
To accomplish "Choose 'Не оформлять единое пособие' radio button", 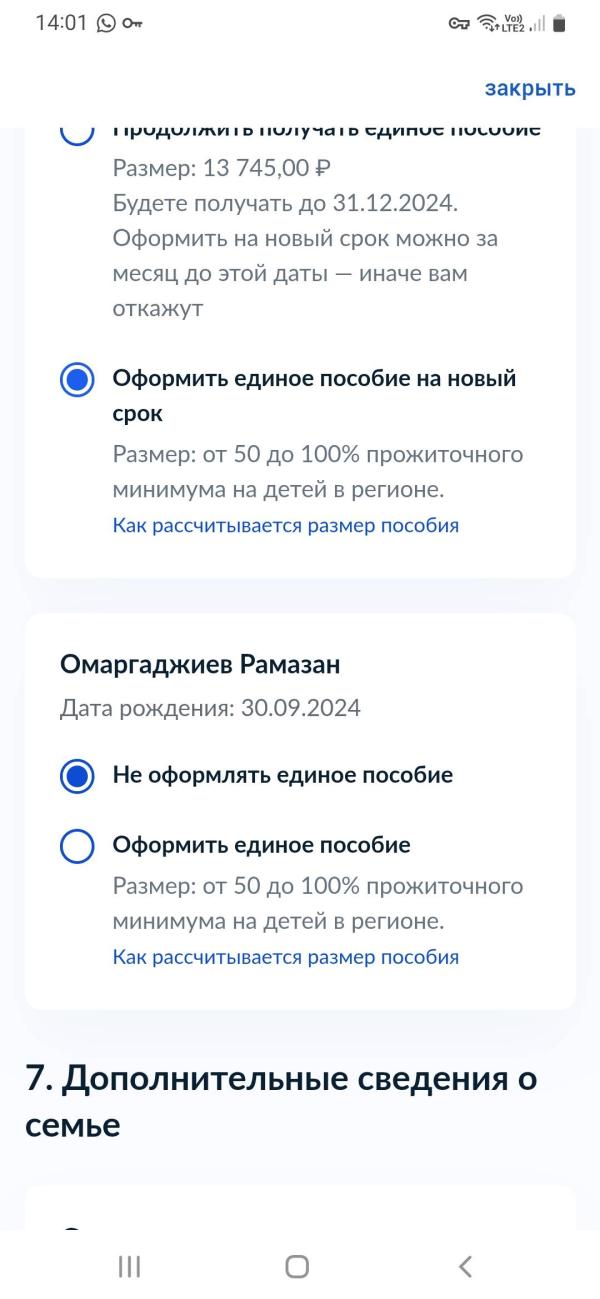I will (77, 775).
